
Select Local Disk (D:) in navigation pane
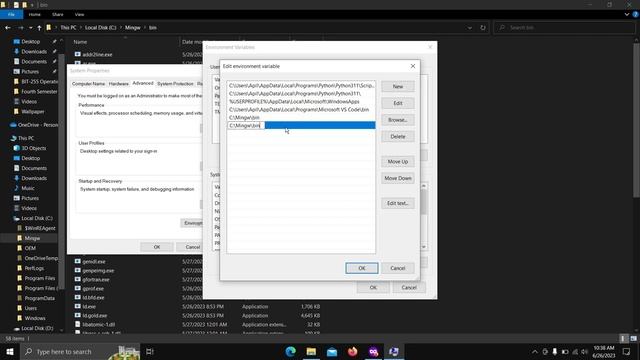click(36, 328)
